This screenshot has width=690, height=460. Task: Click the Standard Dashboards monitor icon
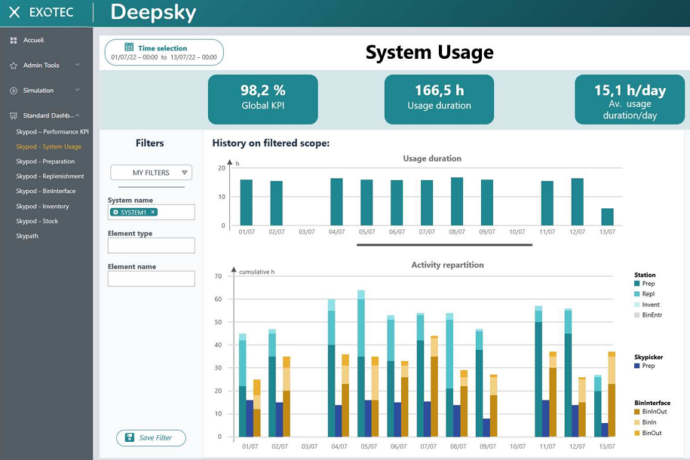pyautogui.click(x=14, y=116)
